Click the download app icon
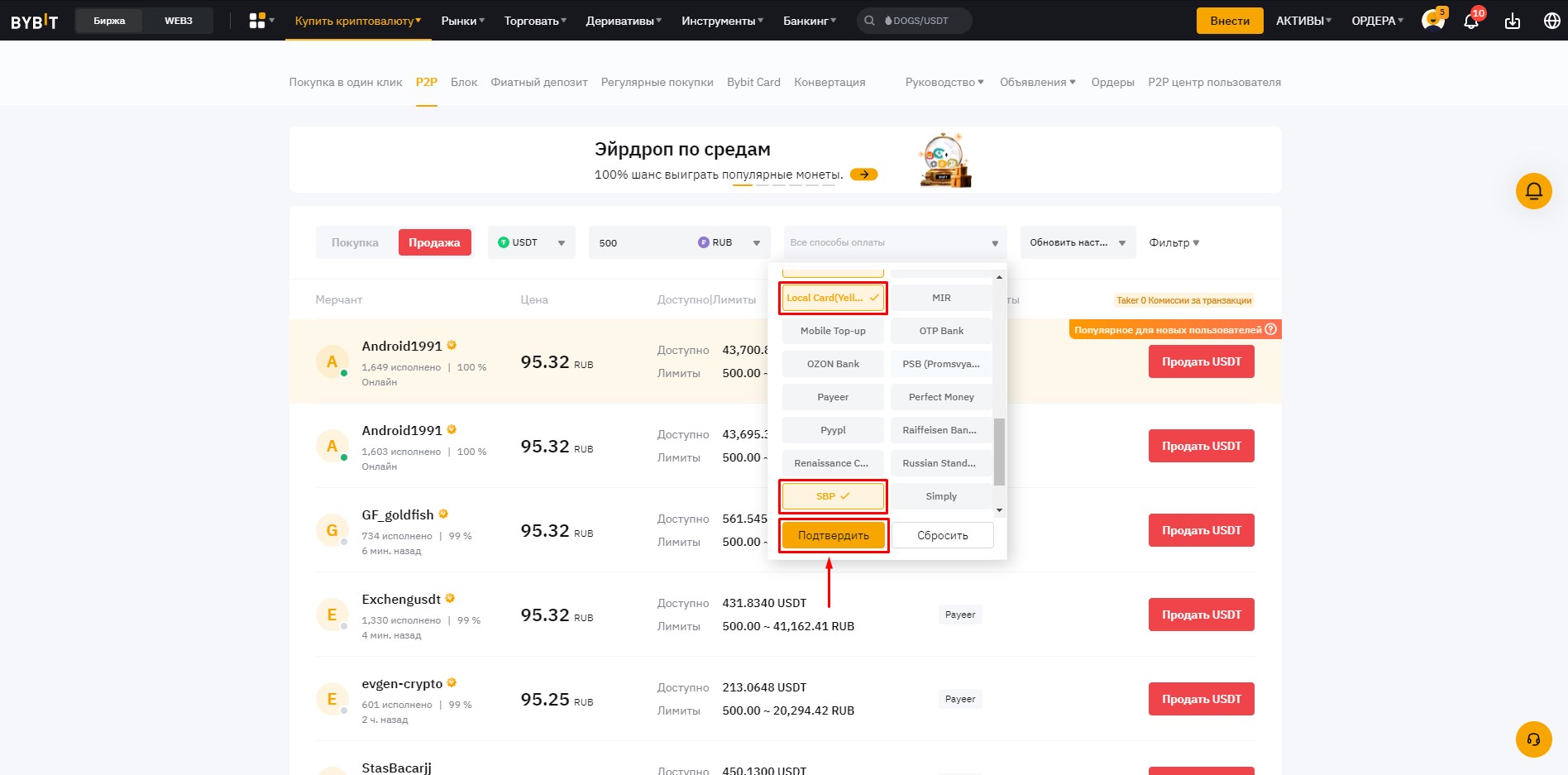This screenshot has height=775, width=1568. tap(1513, 21)
